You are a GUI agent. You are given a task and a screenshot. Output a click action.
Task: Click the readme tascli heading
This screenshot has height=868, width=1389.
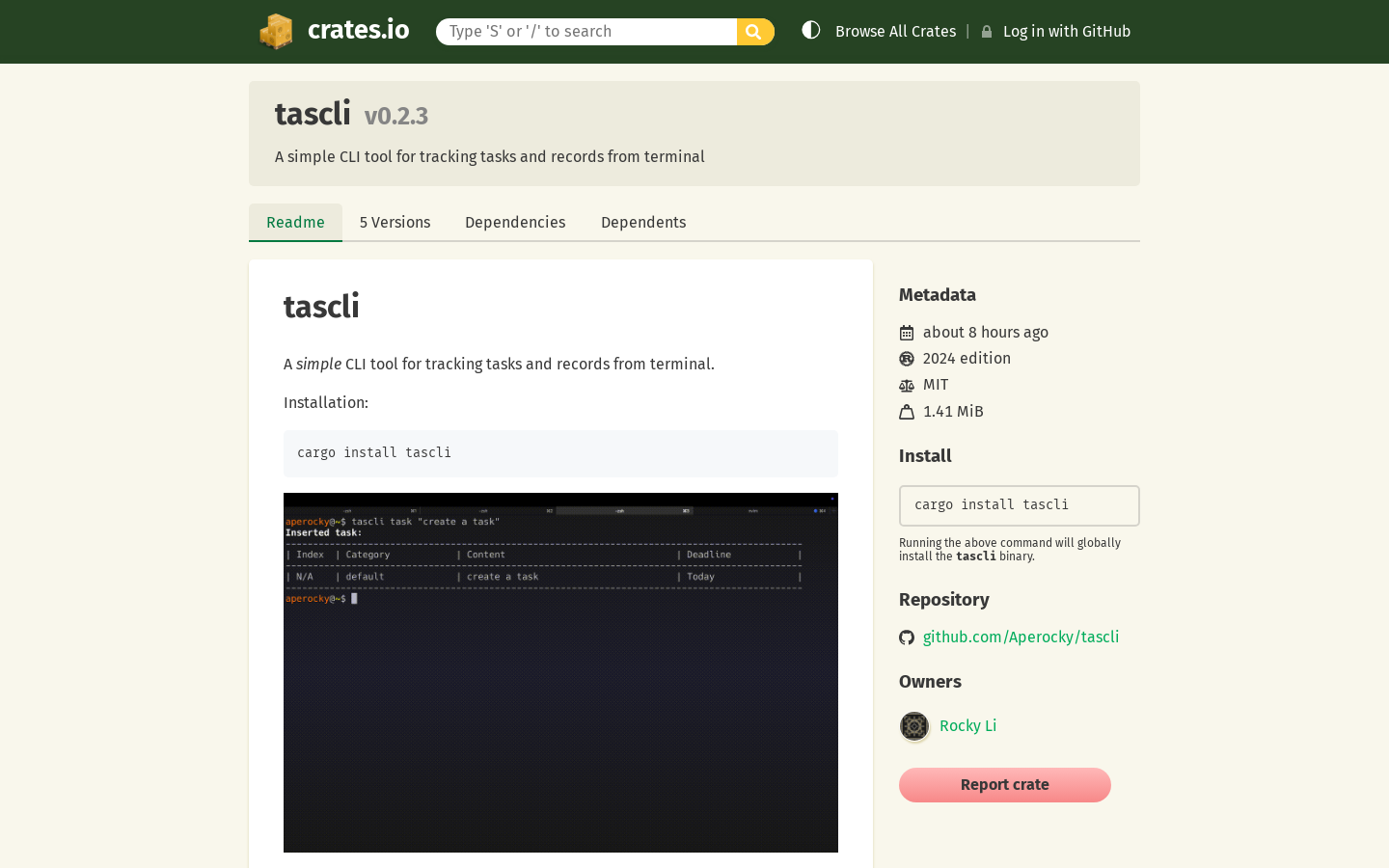pyautogui.click(x=321, y=307)
